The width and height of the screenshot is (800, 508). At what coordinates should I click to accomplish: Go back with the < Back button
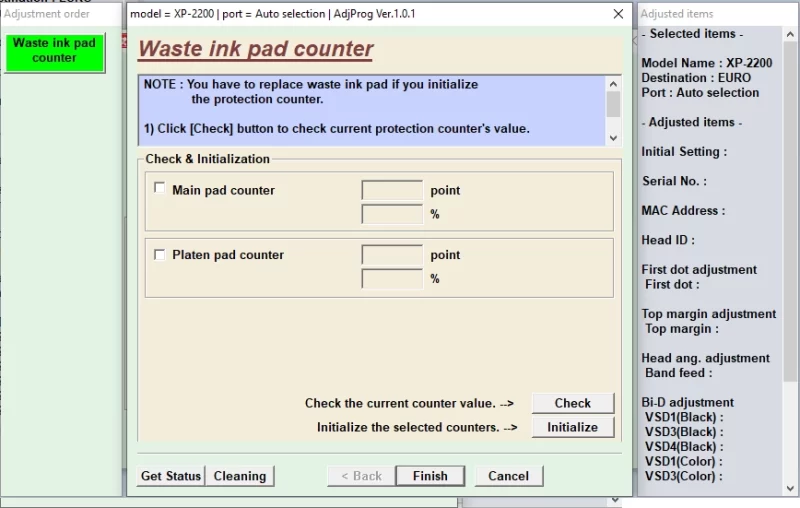tap(361, 476)
